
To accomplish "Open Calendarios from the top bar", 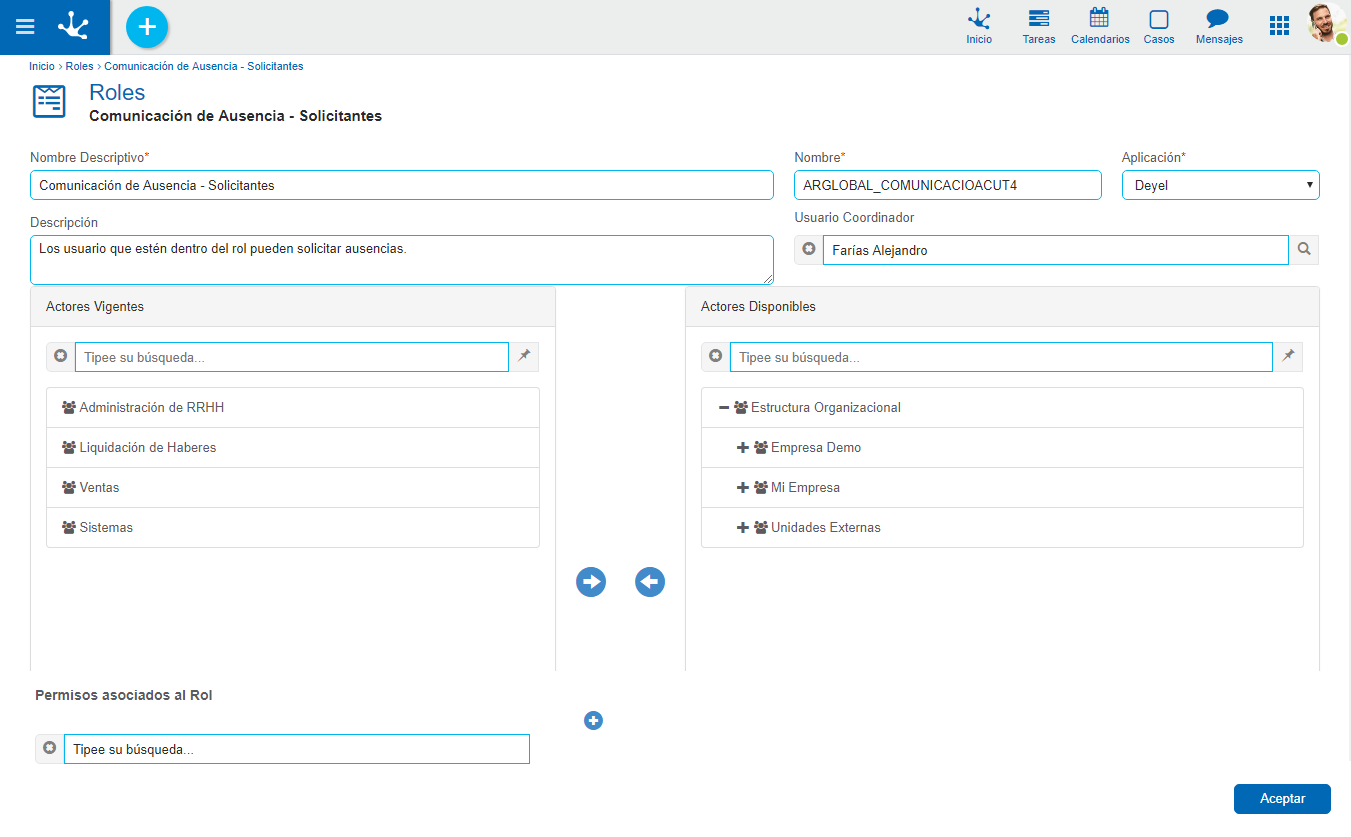I will click(x=1100, y=27).
